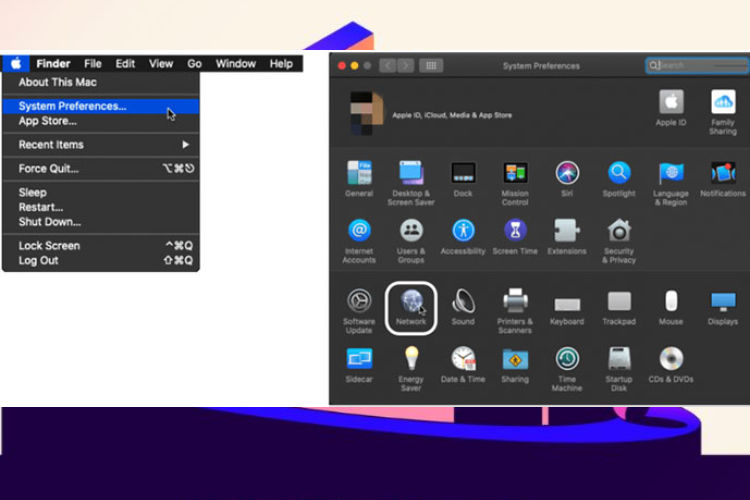Choose About This Mac
The image size is (750, 500).
[x=101, y=82]
